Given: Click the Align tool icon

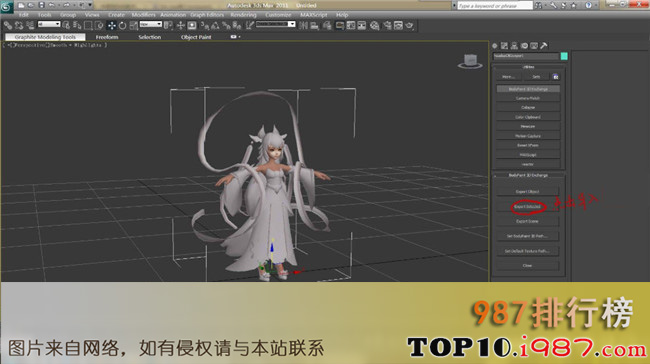Looking at the screenshot, I should pos(315,26).
